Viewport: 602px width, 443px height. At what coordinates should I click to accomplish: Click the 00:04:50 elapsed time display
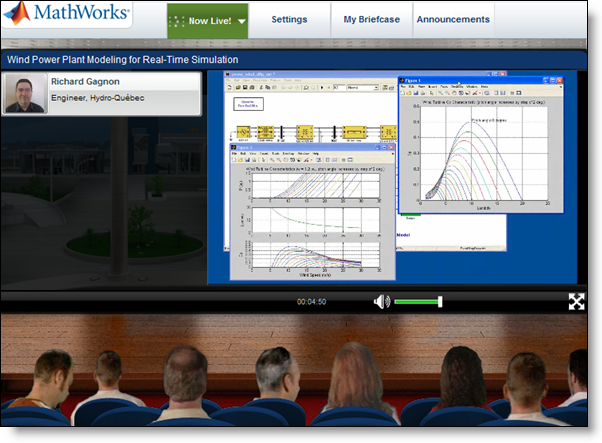(311, 302)
